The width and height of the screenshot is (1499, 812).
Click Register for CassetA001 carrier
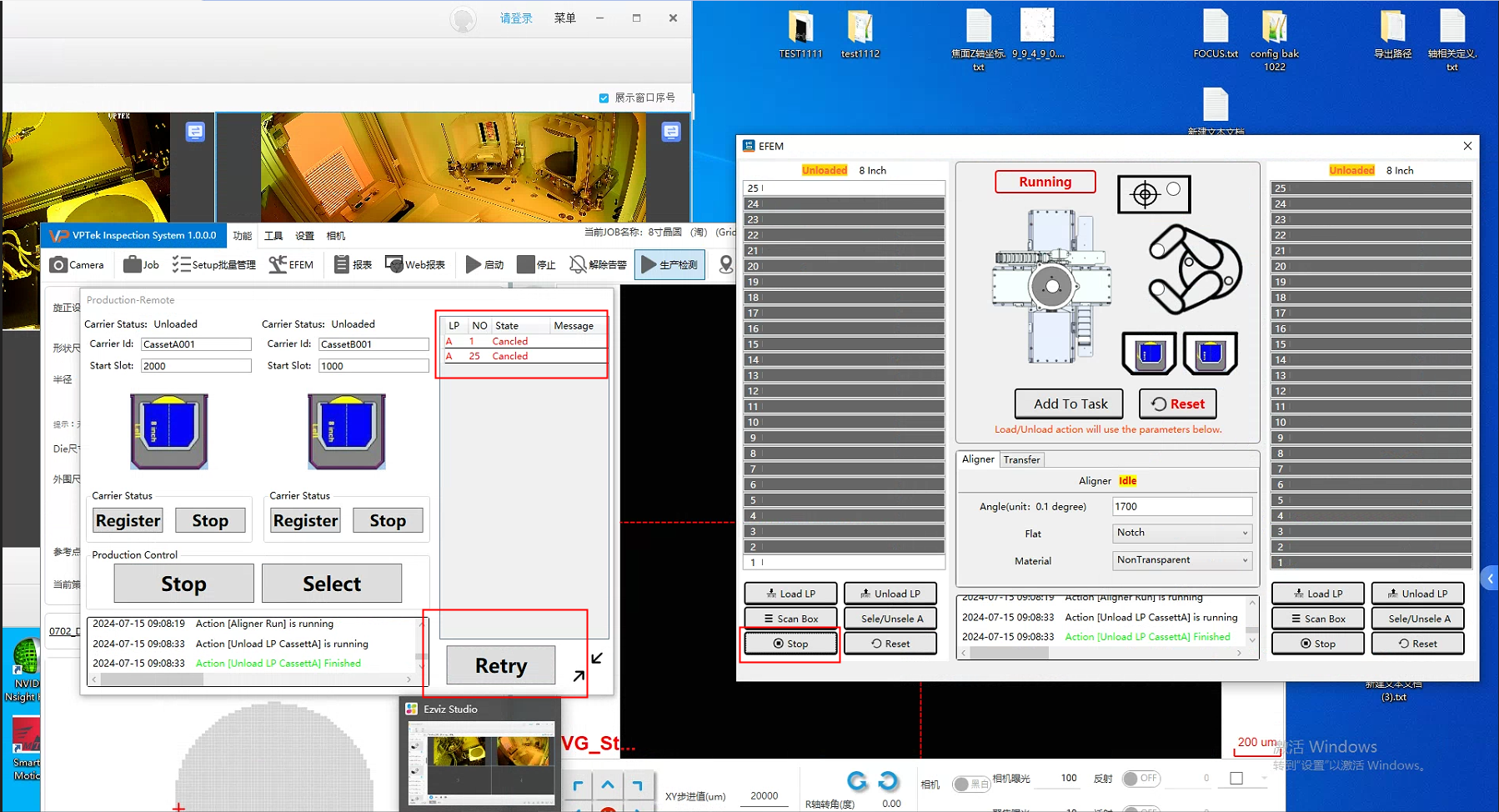[128, 521]
